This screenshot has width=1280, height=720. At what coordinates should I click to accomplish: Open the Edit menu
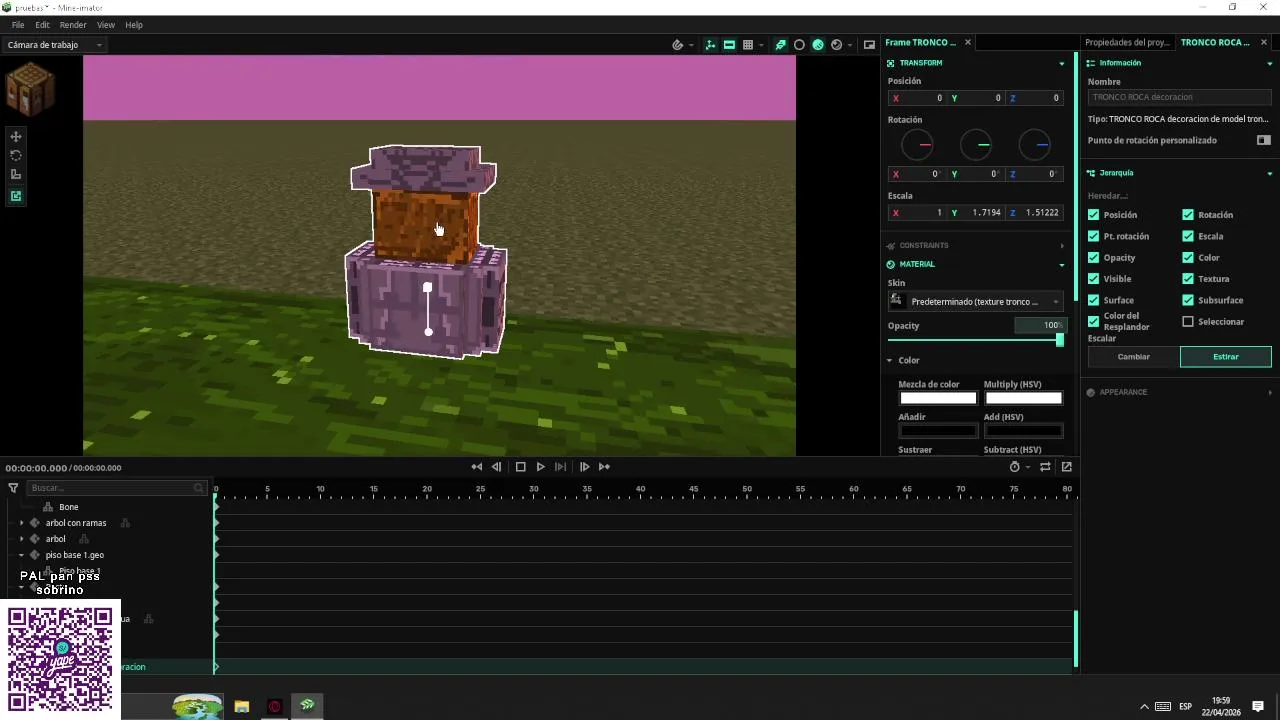42,25
